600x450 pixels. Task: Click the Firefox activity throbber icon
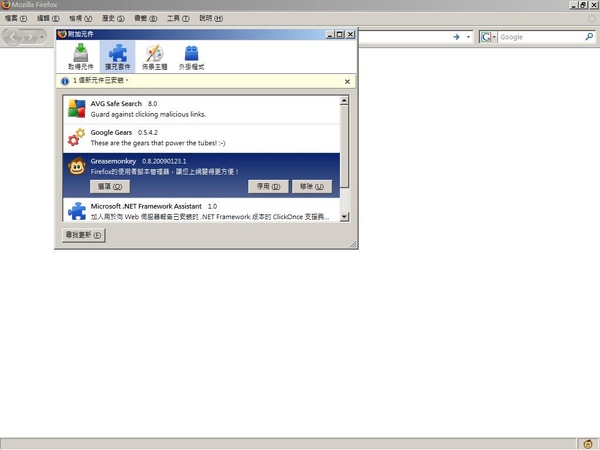click(x=592, y=18)
